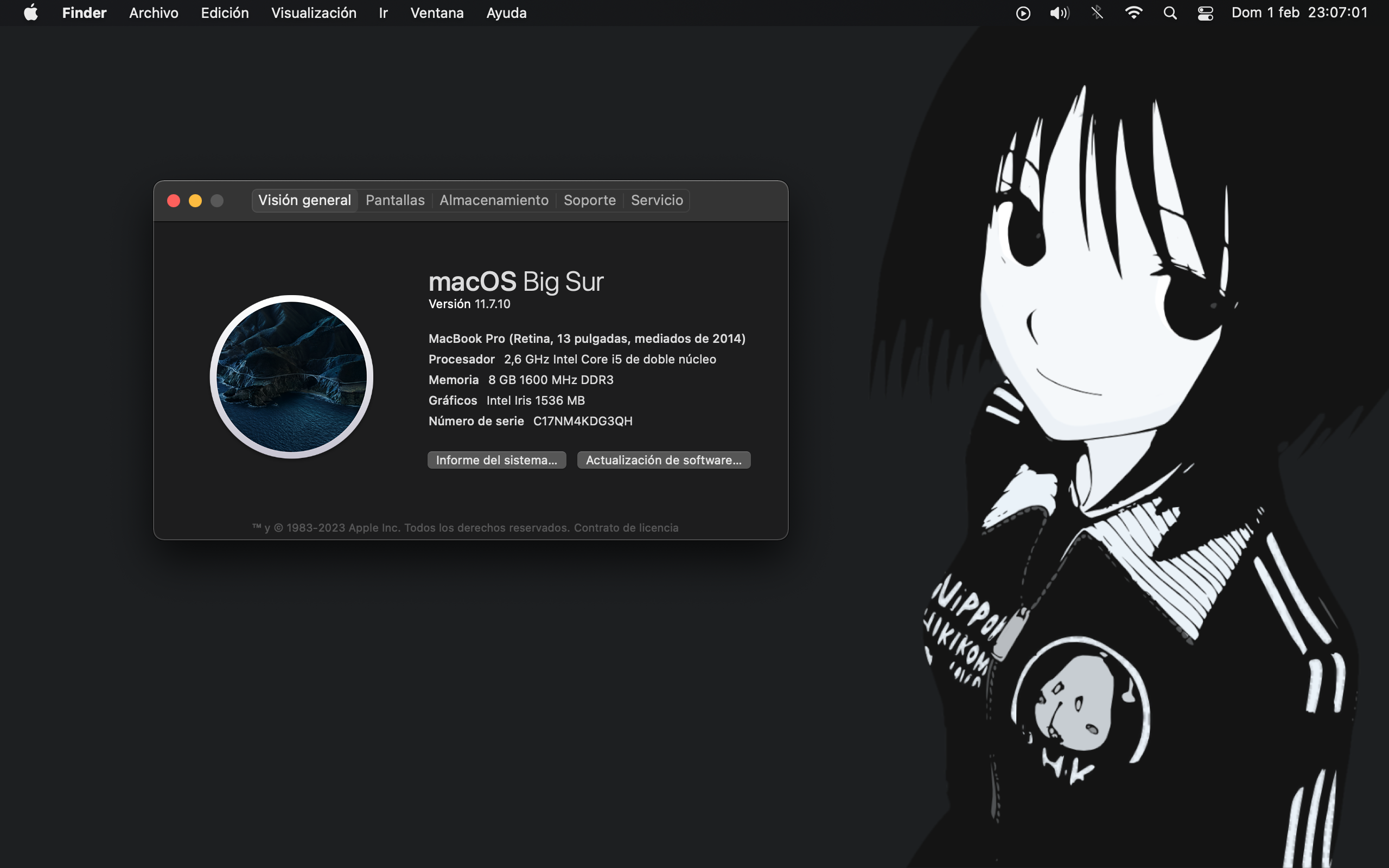The width and height of the screenshot is (1389, 868).
Task: Open the Archivo menu
Action: pos(153,12)
